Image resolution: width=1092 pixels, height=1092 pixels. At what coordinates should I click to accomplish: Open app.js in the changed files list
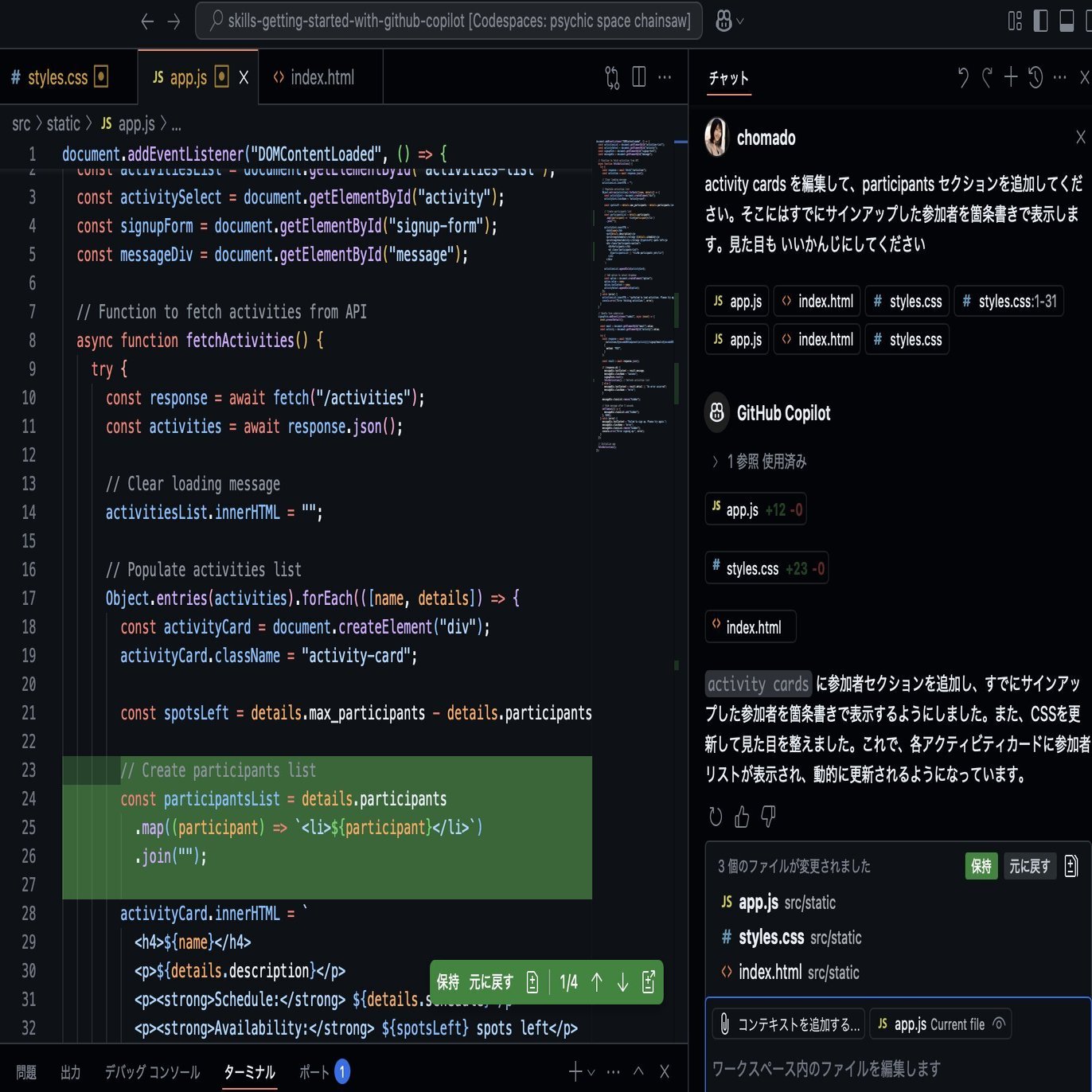(898, 902)
